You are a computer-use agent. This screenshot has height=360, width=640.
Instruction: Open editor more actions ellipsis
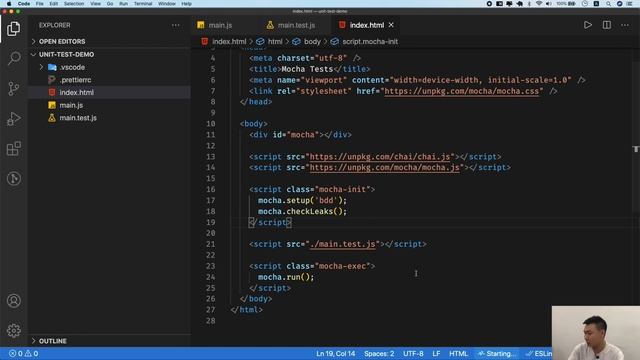[x=625, y=25]
